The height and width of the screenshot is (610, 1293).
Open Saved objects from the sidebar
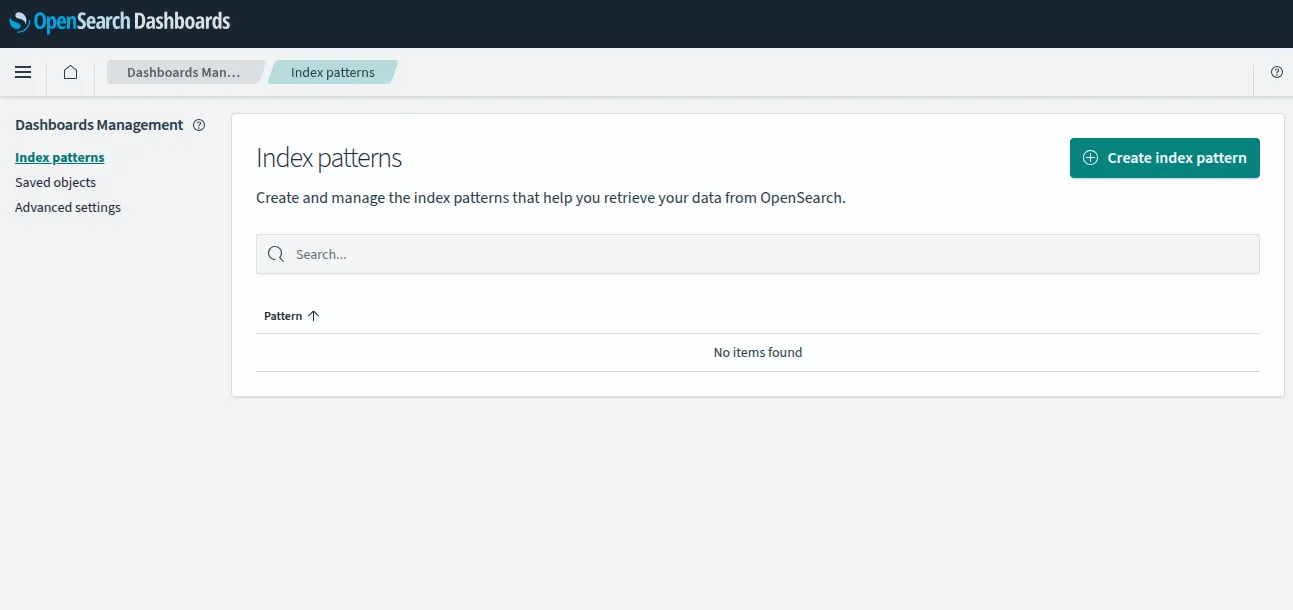(x=55, y=182)
